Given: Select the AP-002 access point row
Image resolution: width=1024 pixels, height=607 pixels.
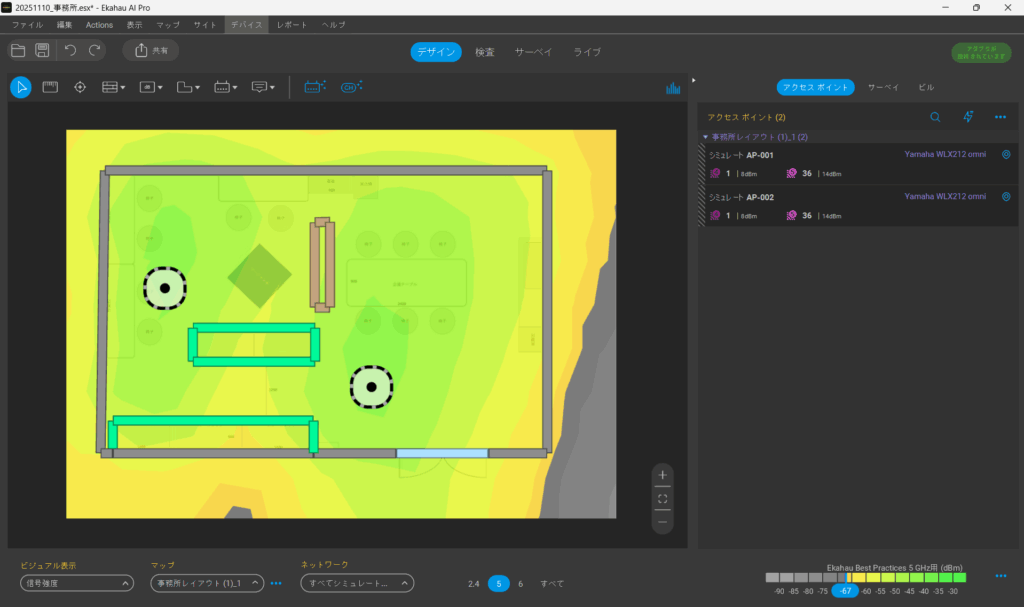Looking at the screenshot, I should pos(850,206).
